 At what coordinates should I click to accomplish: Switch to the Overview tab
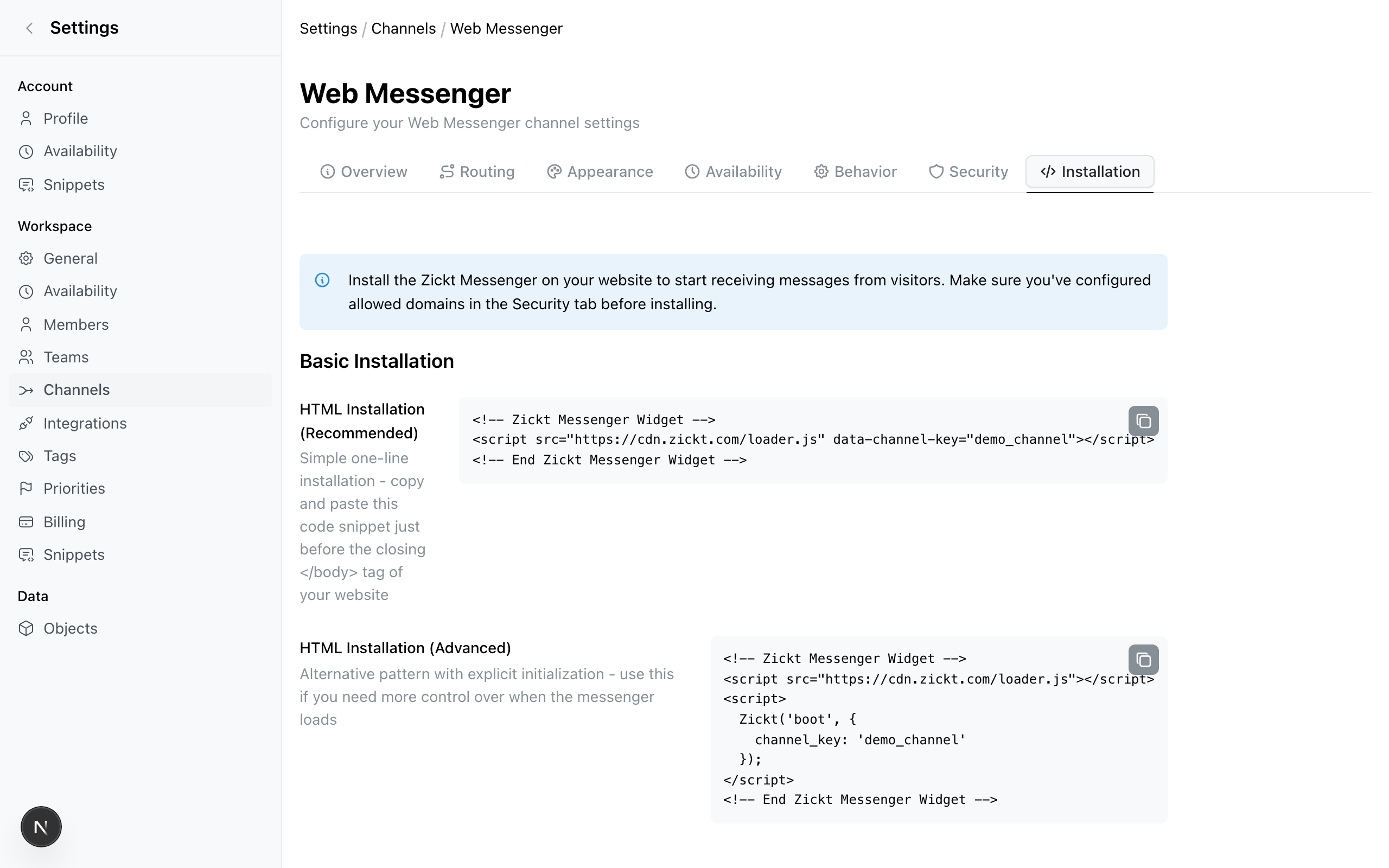[364, 171]
